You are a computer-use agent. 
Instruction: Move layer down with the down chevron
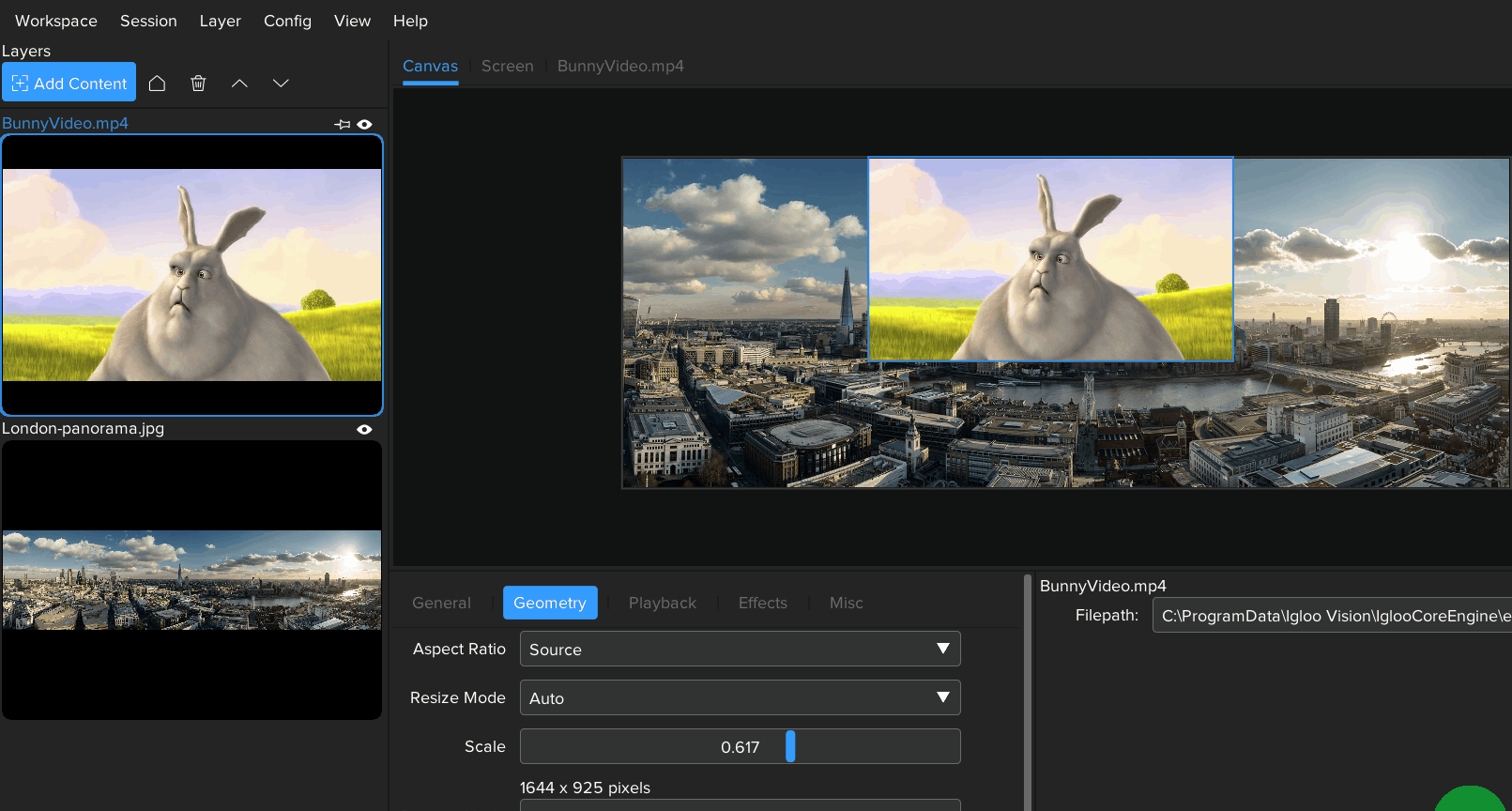[x=281, y=84]
